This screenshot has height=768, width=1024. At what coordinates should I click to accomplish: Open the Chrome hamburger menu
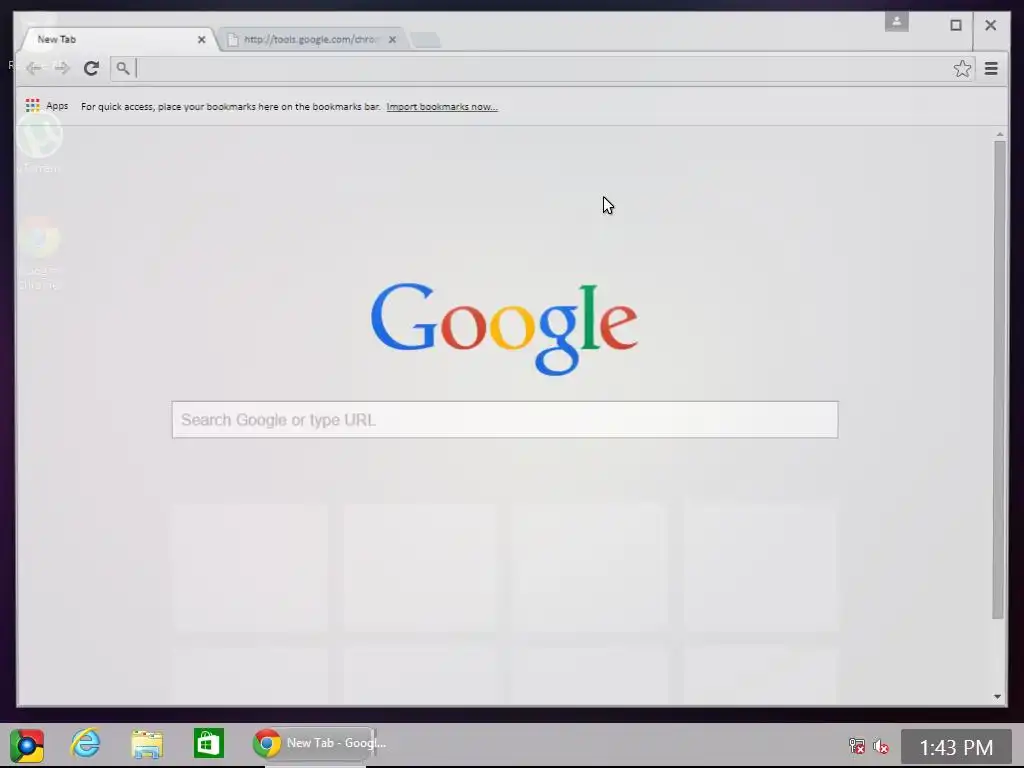(x=991, y=68)
